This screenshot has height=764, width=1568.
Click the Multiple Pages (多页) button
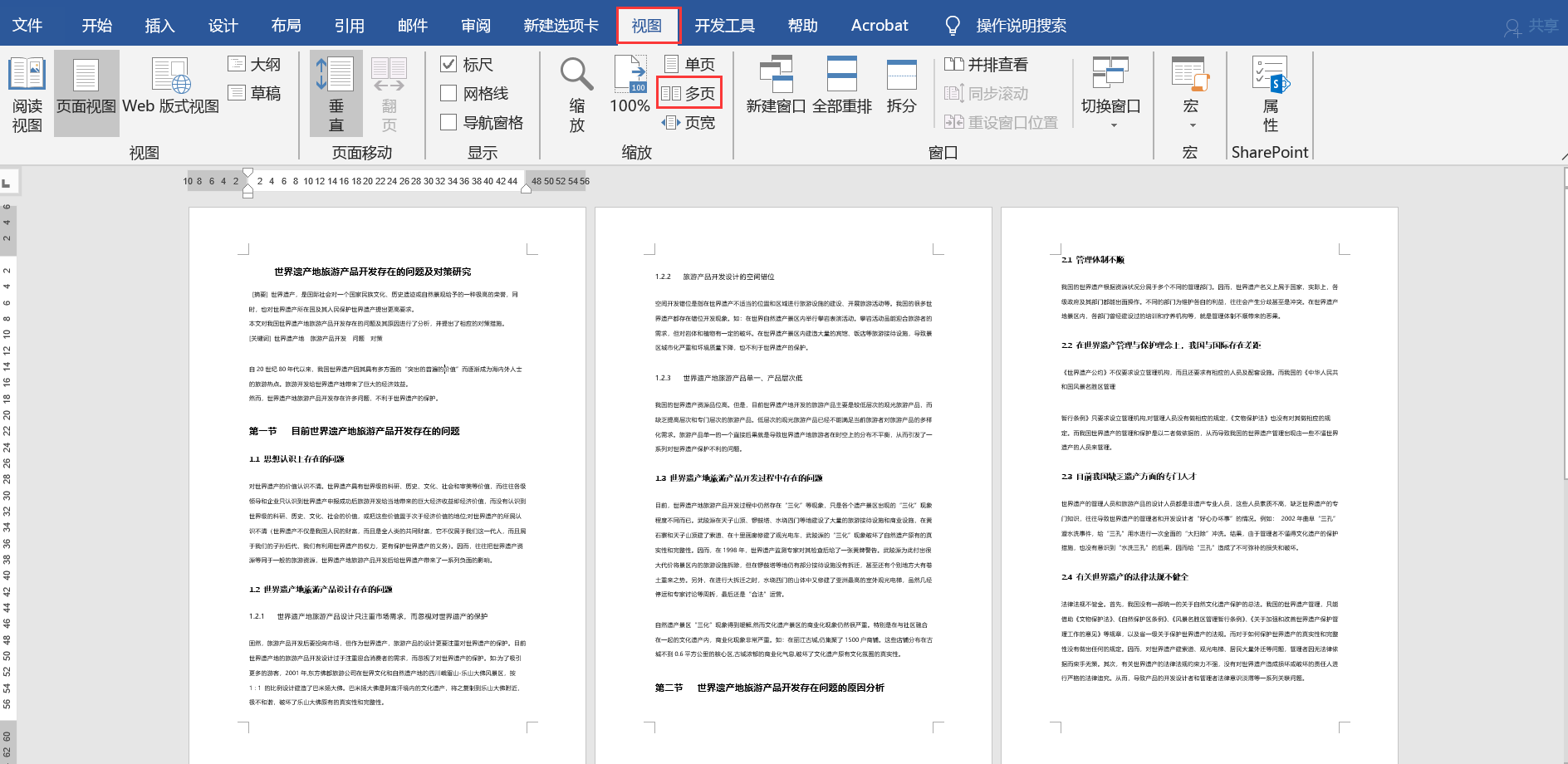coord(689,94)
